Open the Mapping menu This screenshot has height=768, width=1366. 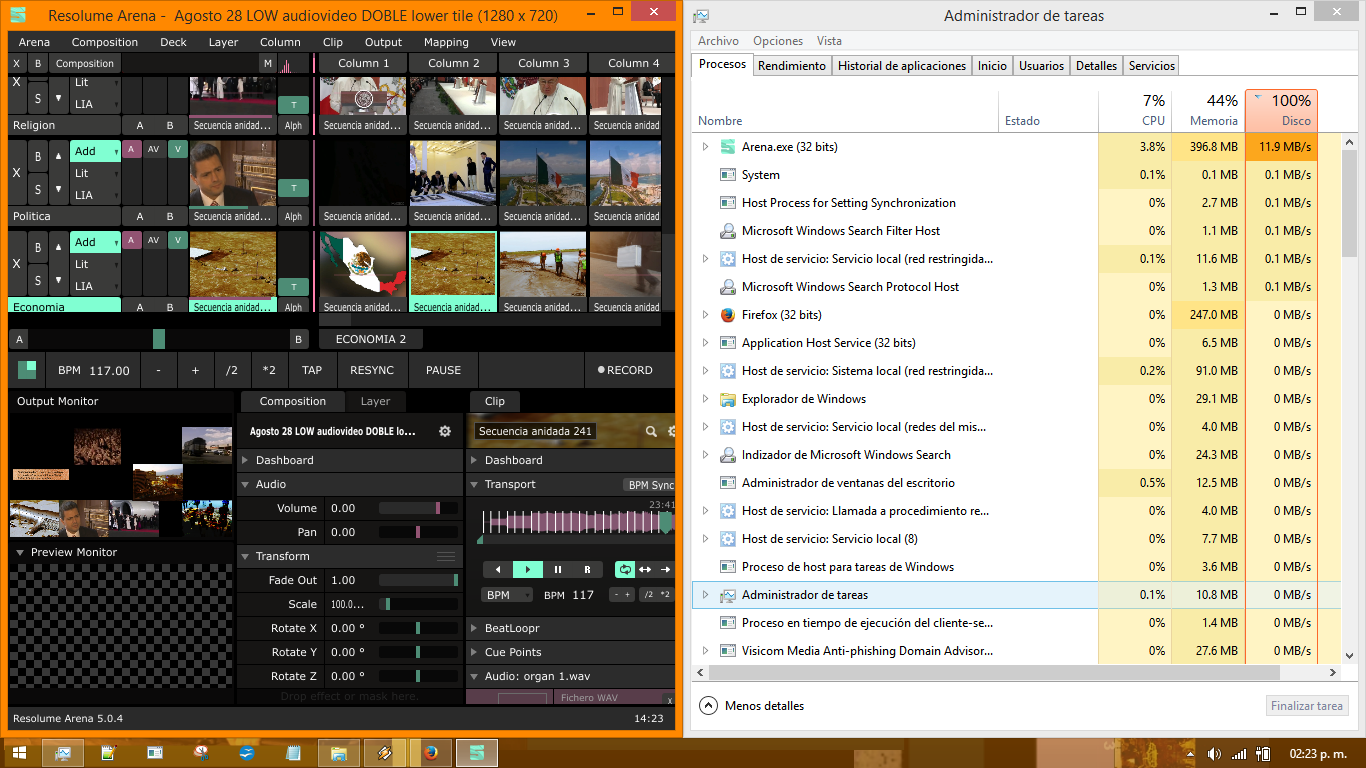(445, 42)
